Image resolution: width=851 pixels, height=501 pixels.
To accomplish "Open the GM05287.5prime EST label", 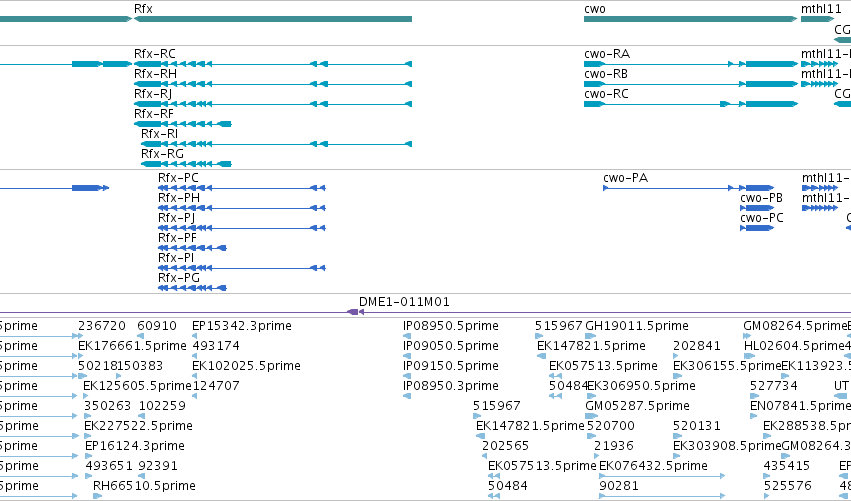I will pos(637,406).
